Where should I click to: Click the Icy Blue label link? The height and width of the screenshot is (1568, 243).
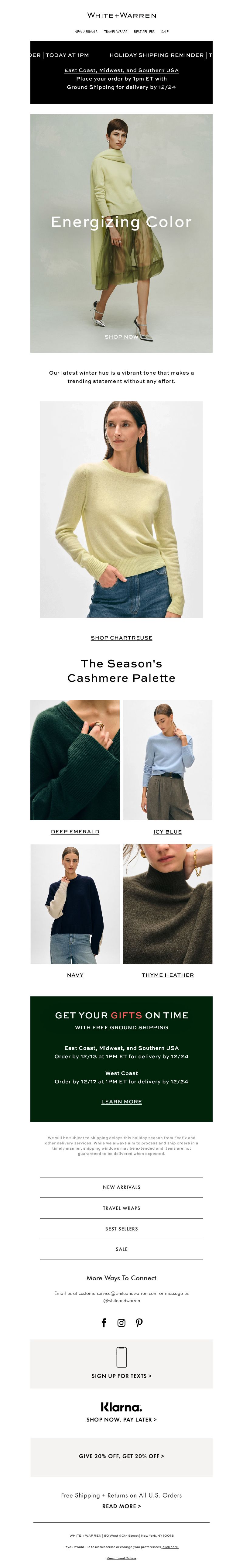(167, 832)
